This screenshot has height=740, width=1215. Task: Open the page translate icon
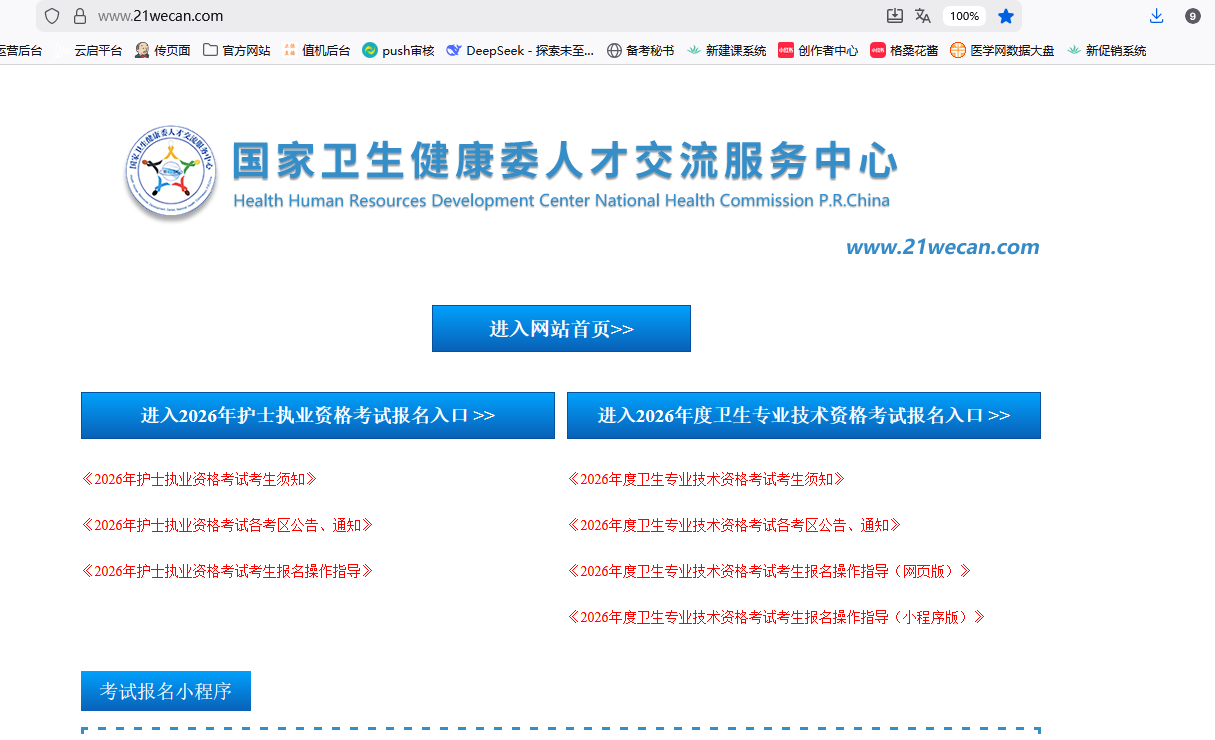922,15
